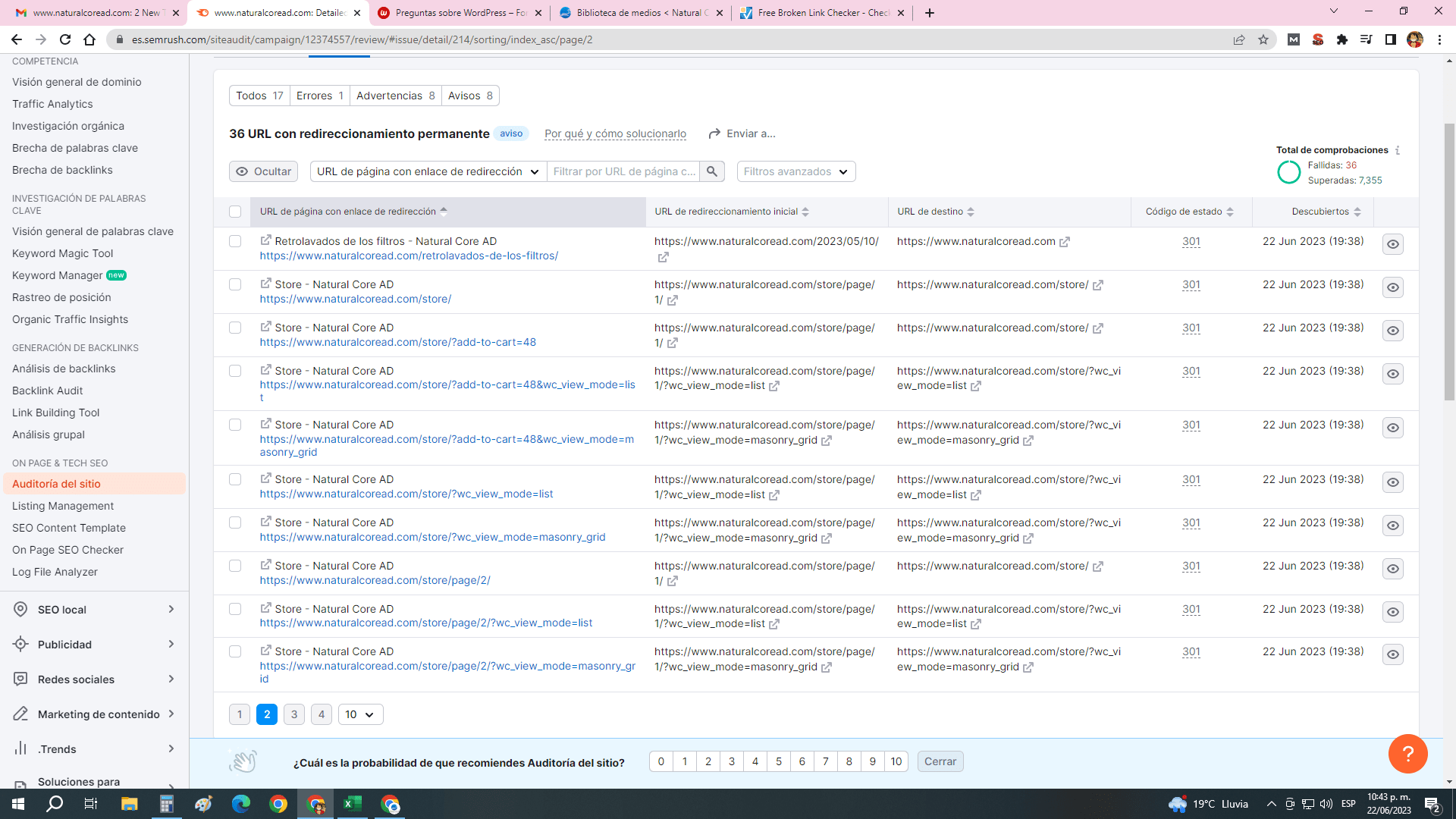Select the Todos 17 filter tab
The height and width of the screenshot is (819, 1456).
[259, 96]
